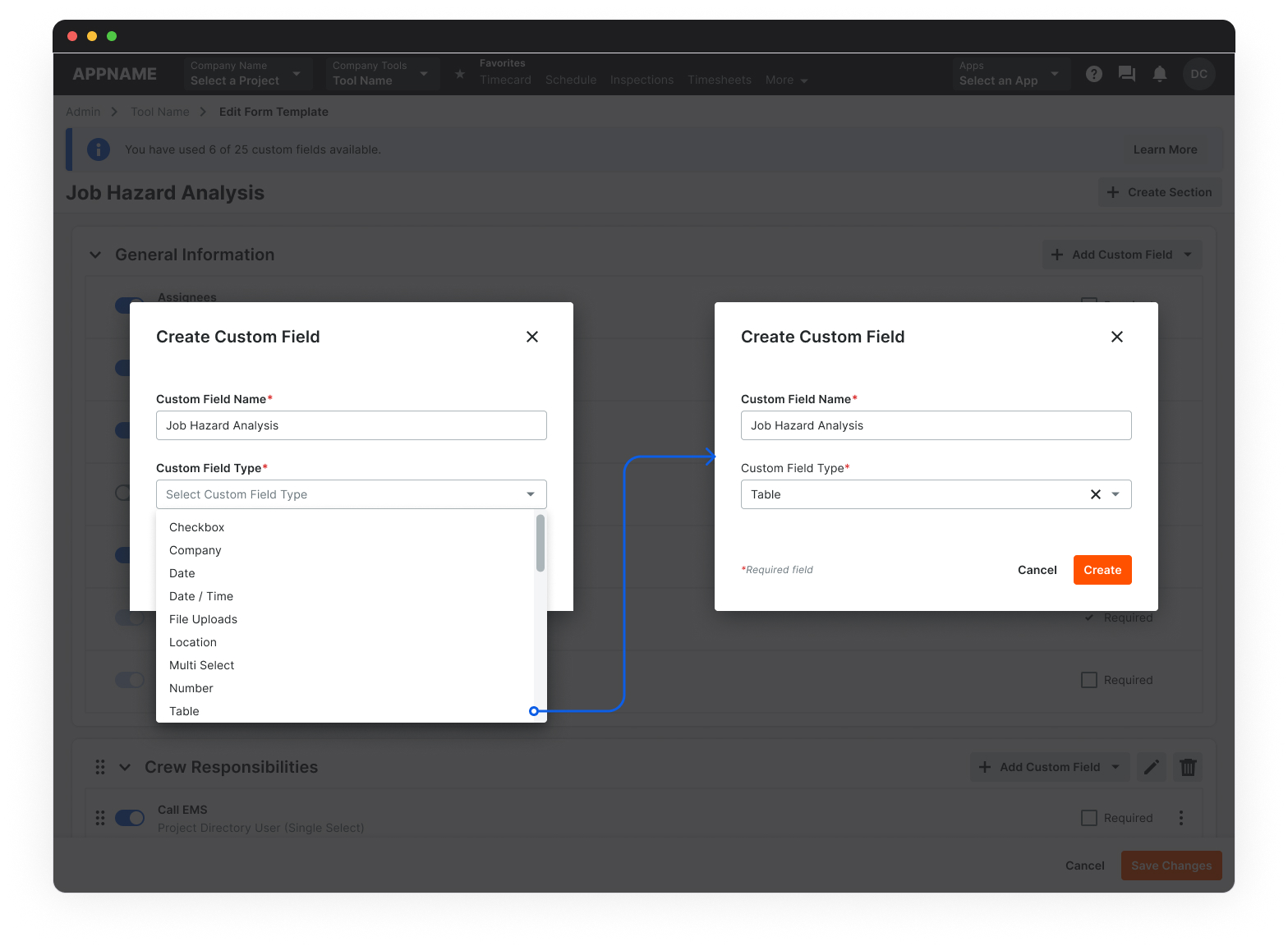Open the chat messages icon

pos(1126,74)
